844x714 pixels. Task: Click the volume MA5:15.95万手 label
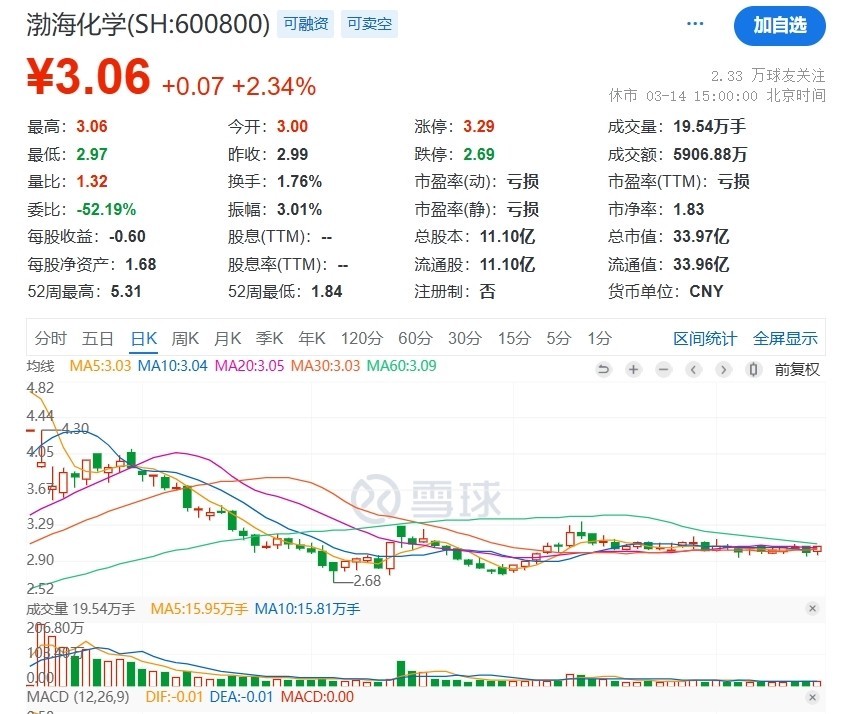coord(199,609)
